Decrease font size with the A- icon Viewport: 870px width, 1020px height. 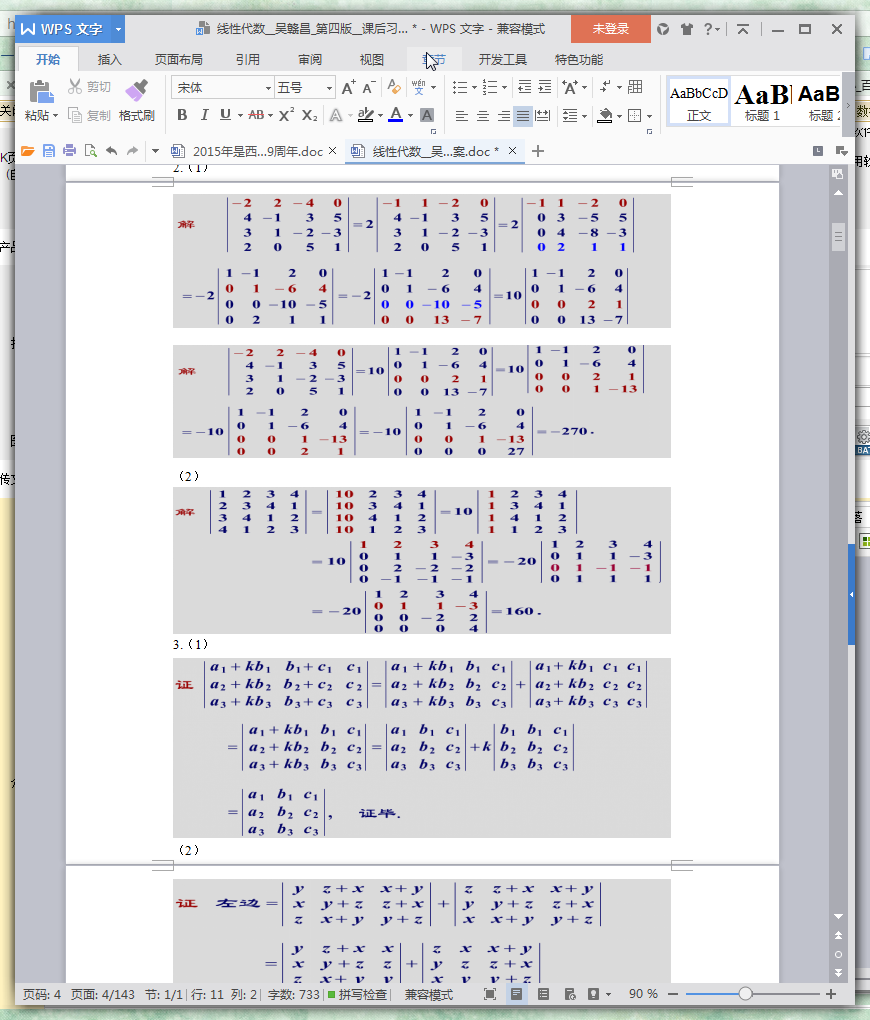pos(368,87)
